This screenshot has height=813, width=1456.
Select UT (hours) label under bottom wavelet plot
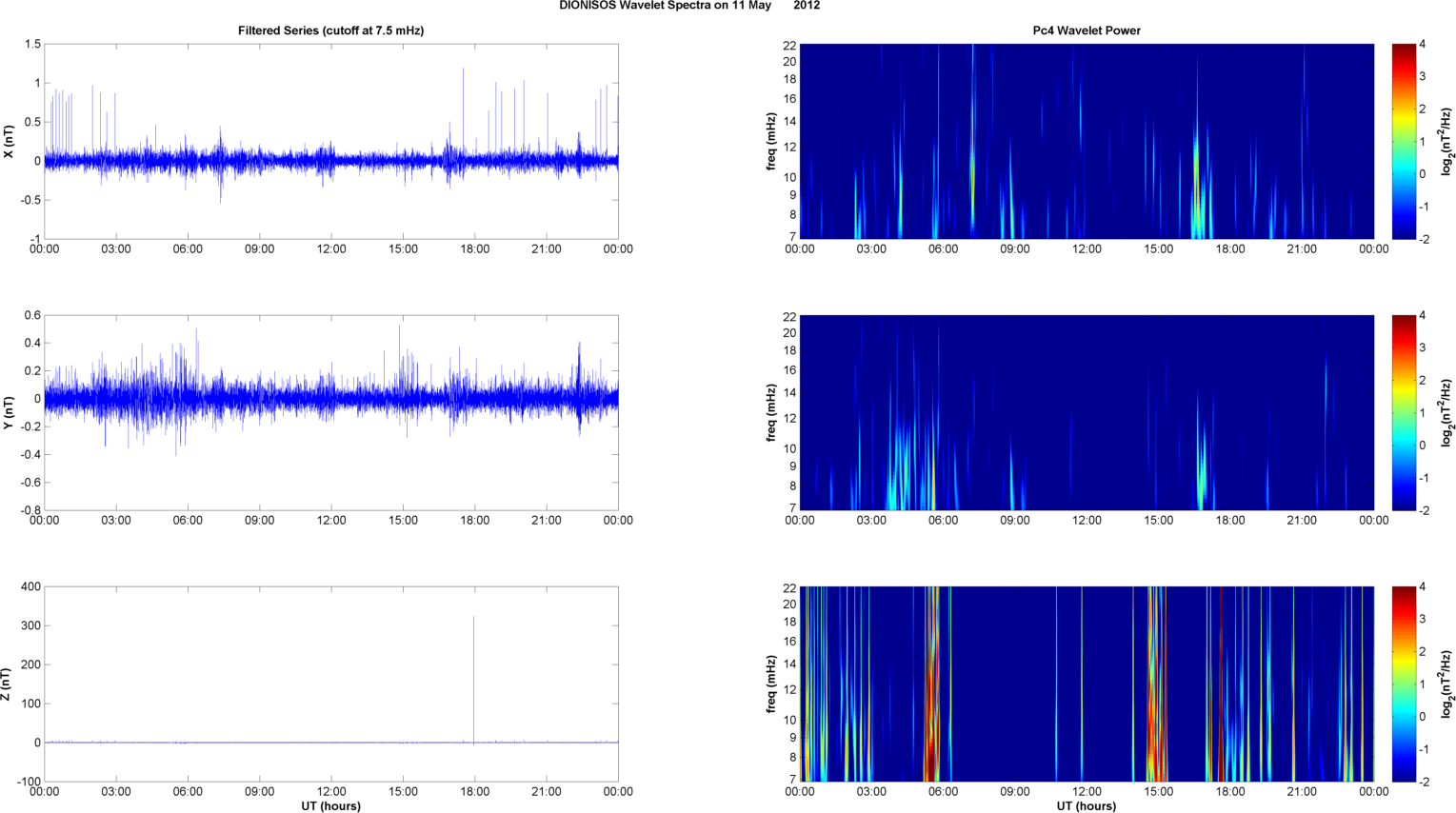(x=1087, y=806)
